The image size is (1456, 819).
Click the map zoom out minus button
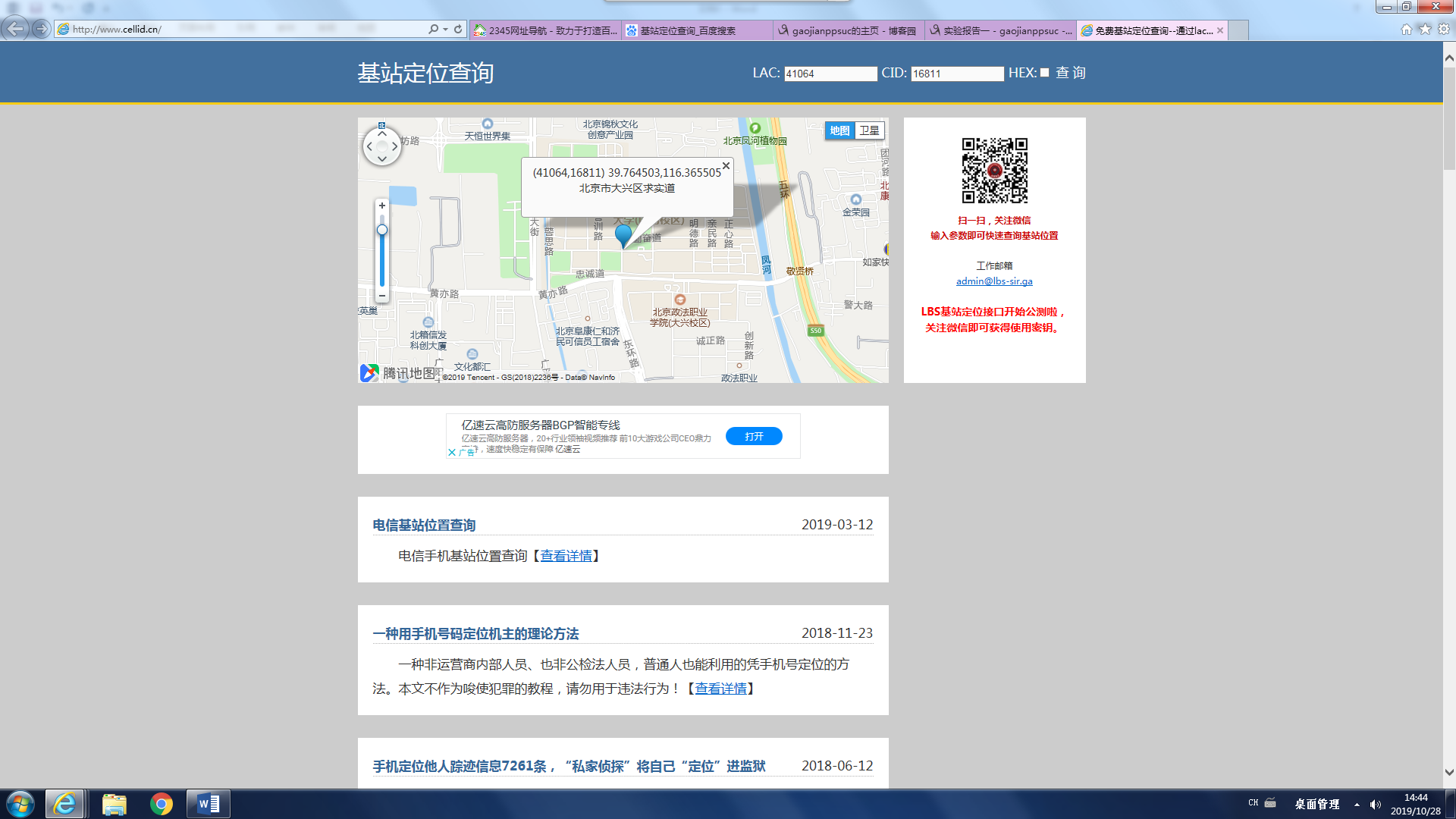(382, 296)
